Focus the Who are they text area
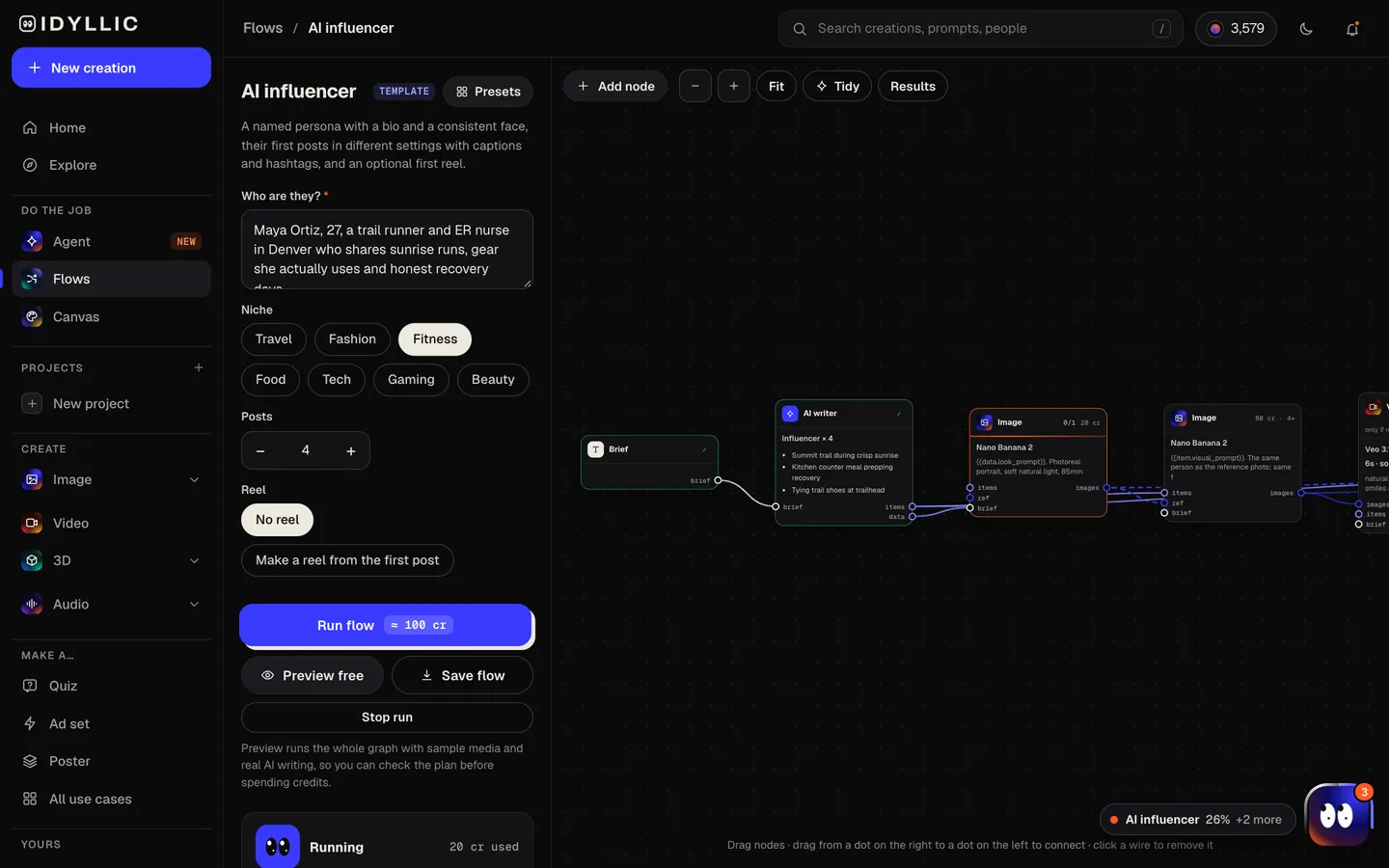 (387, 249)
